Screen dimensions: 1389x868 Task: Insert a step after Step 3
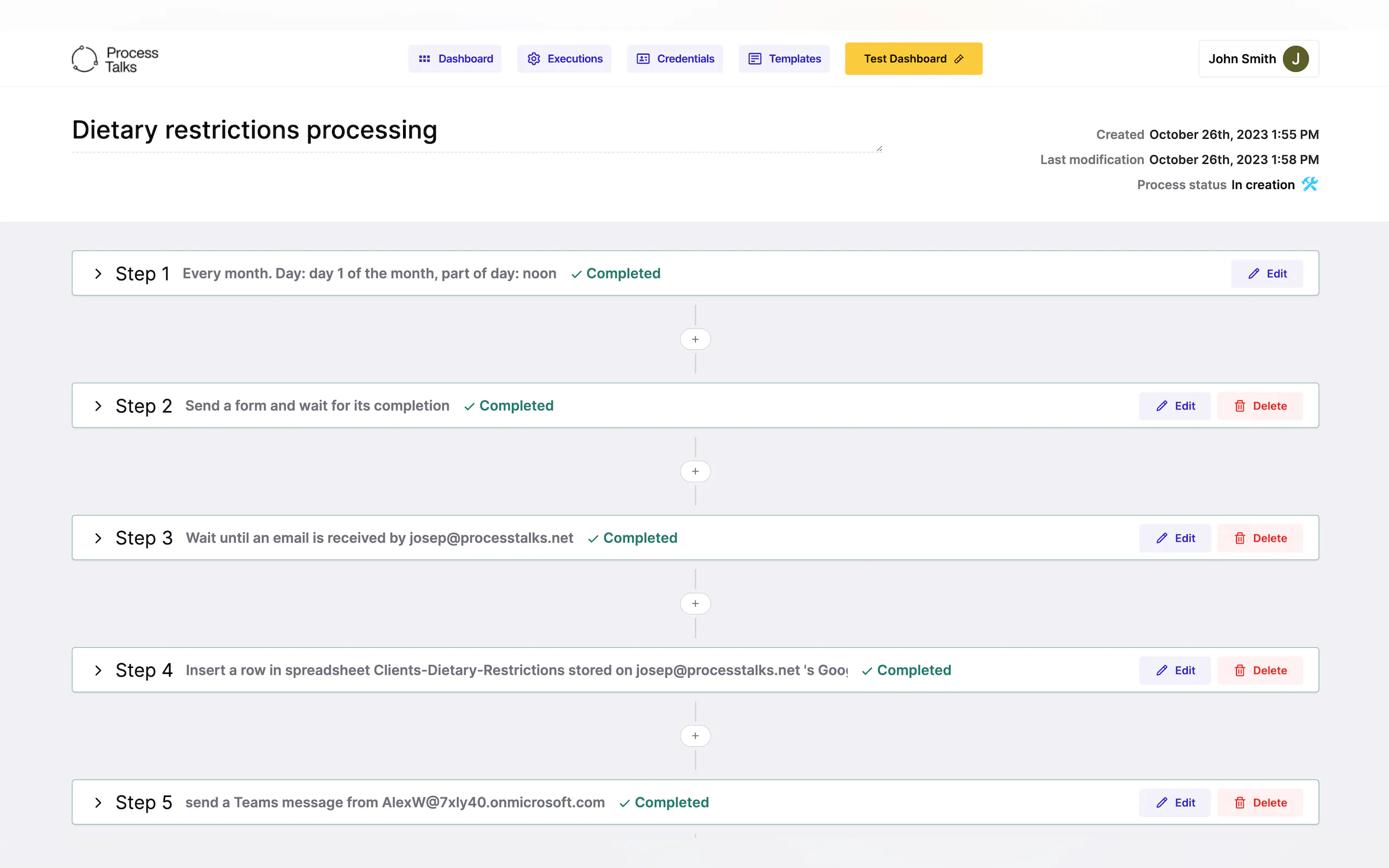695,603
